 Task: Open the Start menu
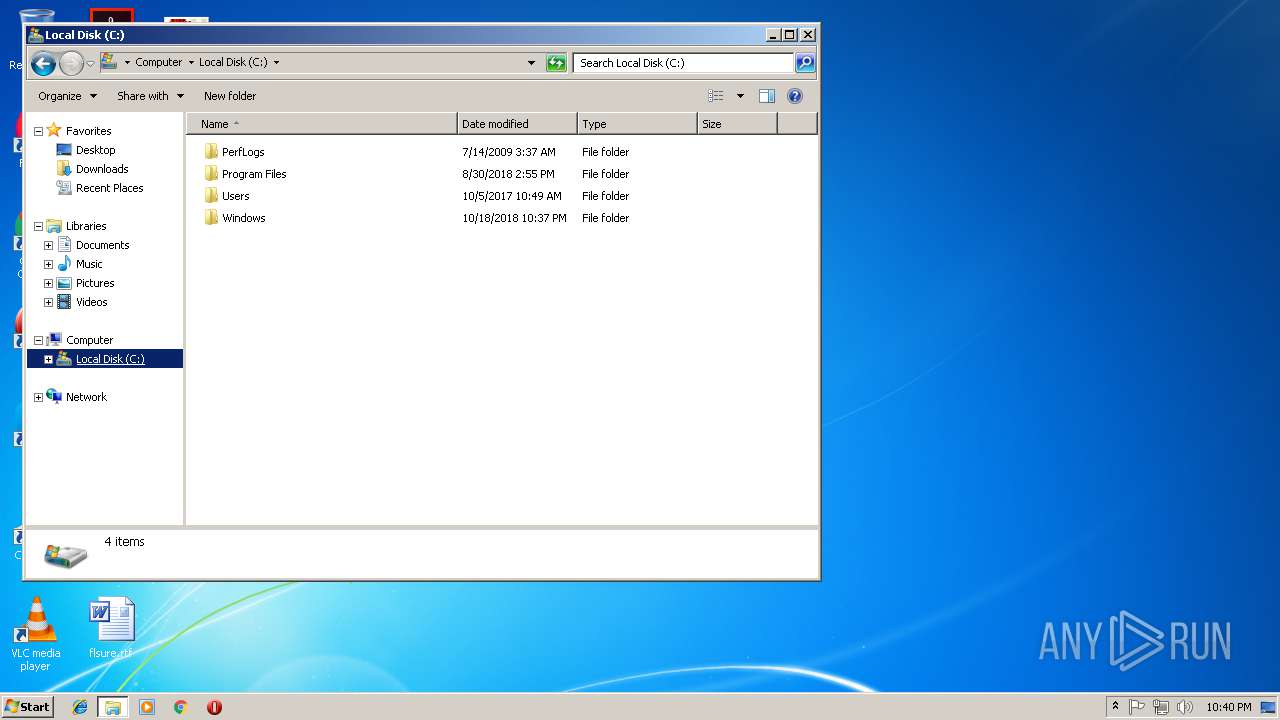click(x=28, y=707)
